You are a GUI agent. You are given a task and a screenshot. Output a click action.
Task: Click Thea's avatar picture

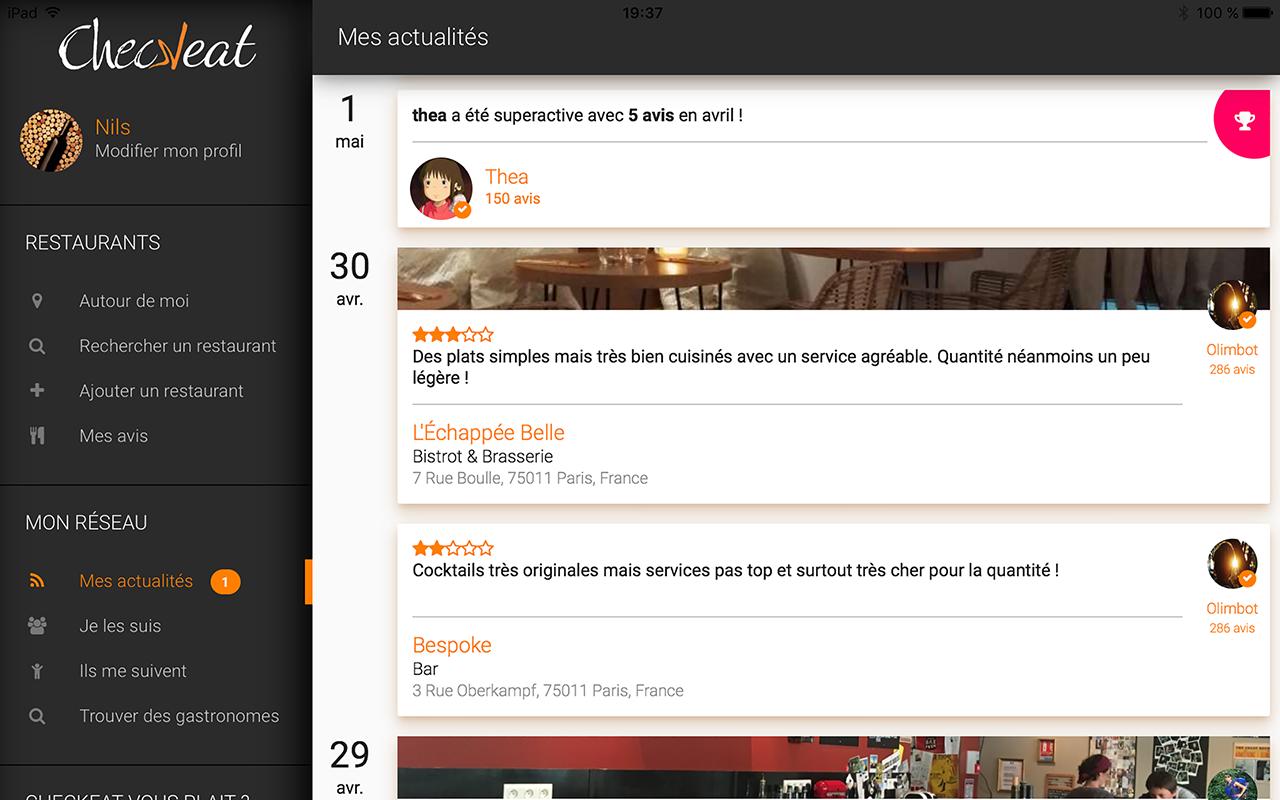[441, 188]
